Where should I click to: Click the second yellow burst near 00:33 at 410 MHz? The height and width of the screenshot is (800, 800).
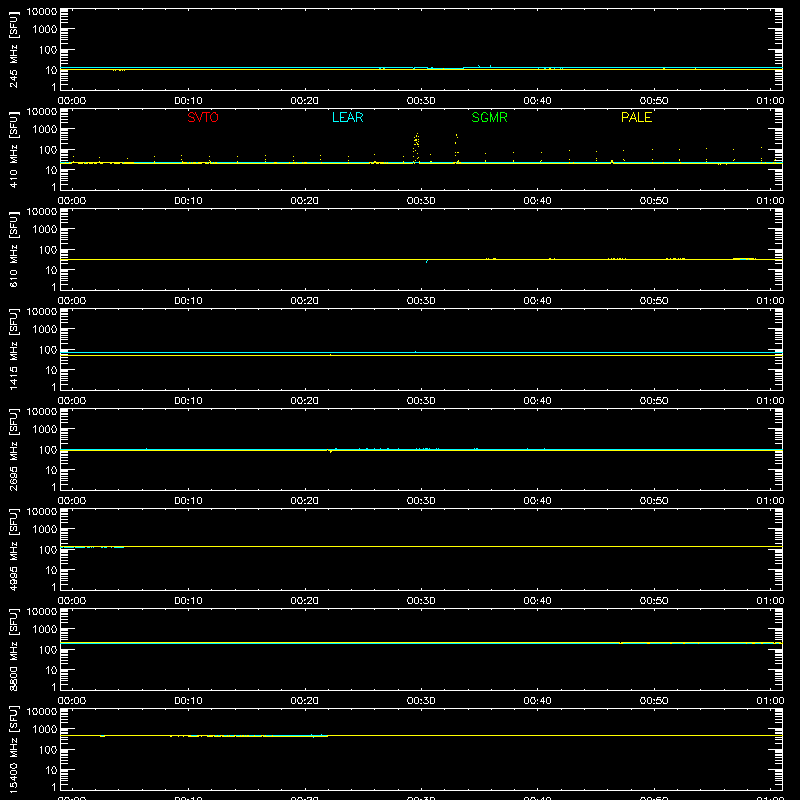click(x=457, y=148)
